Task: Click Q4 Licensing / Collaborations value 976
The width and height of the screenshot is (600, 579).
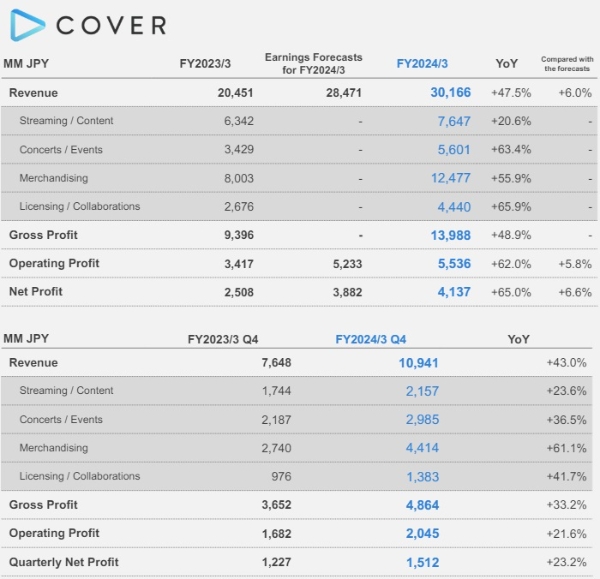Action: click(281, 476)
